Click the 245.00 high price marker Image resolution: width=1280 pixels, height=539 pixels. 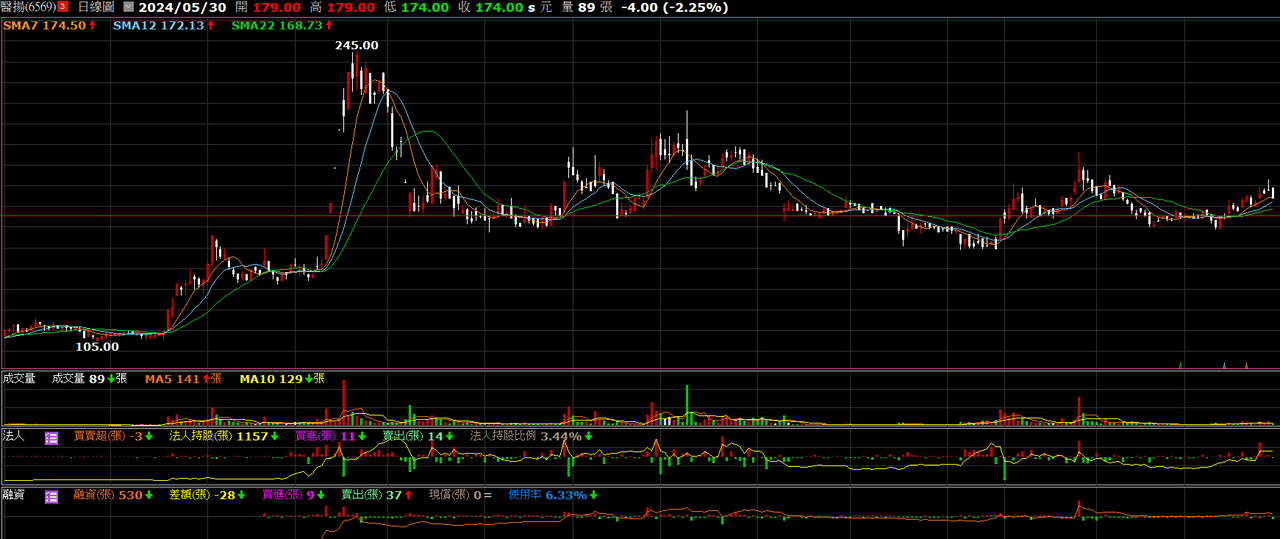[357, 45]
